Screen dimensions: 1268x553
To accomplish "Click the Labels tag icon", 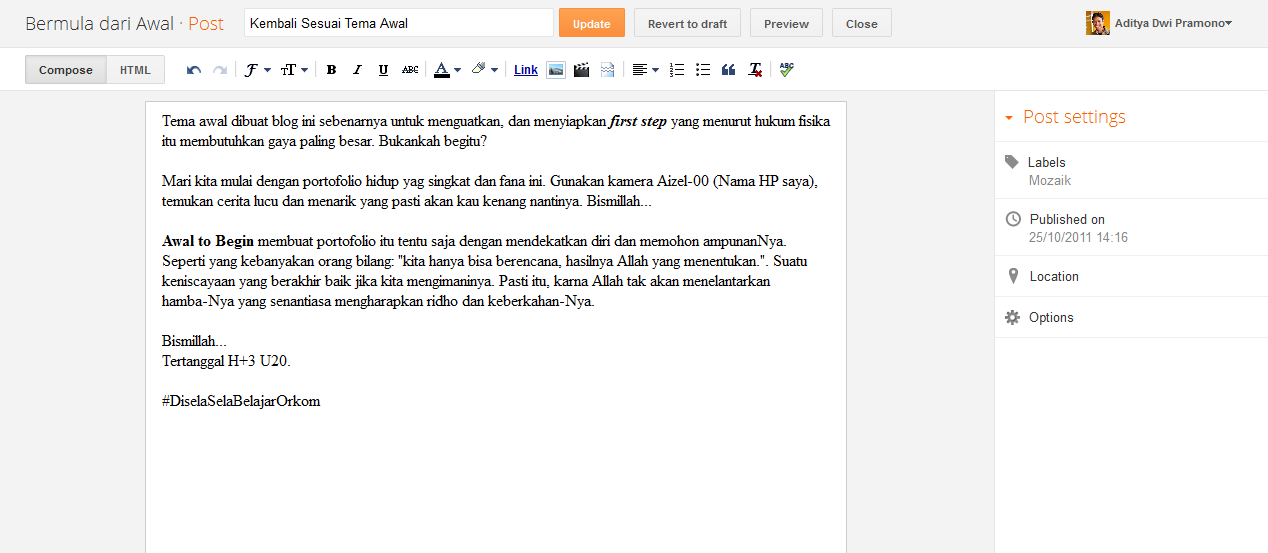I will [1012, 162].
